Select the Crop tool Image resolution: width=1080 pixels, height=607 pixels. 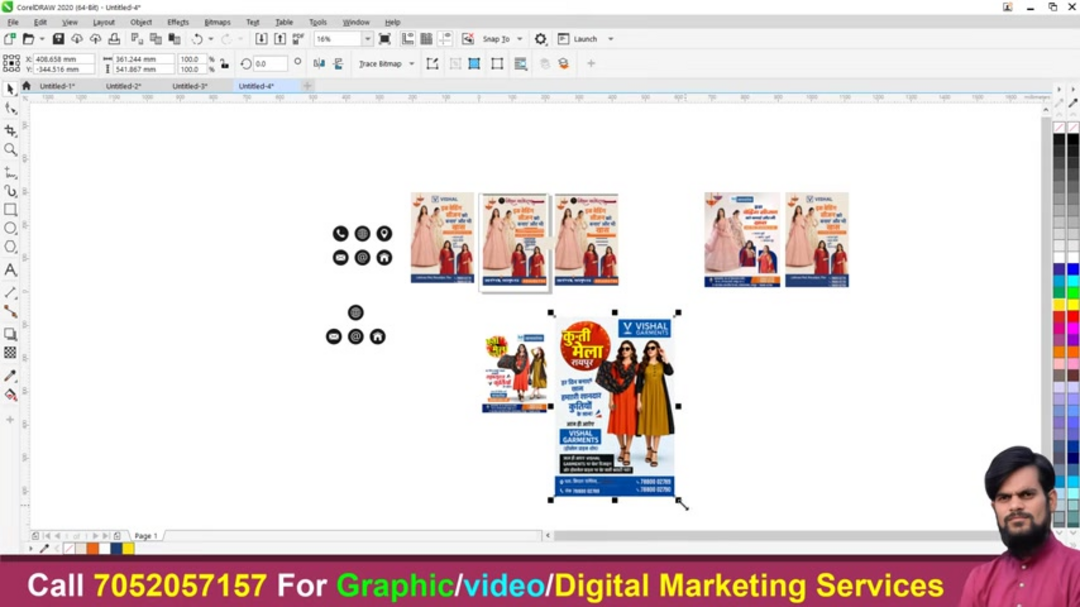coord(10,131)
